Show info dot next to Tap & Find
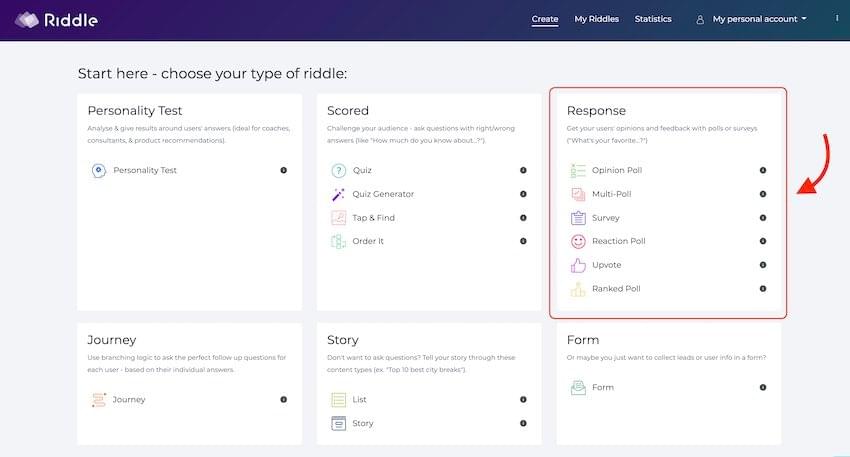 click(523, 218)
